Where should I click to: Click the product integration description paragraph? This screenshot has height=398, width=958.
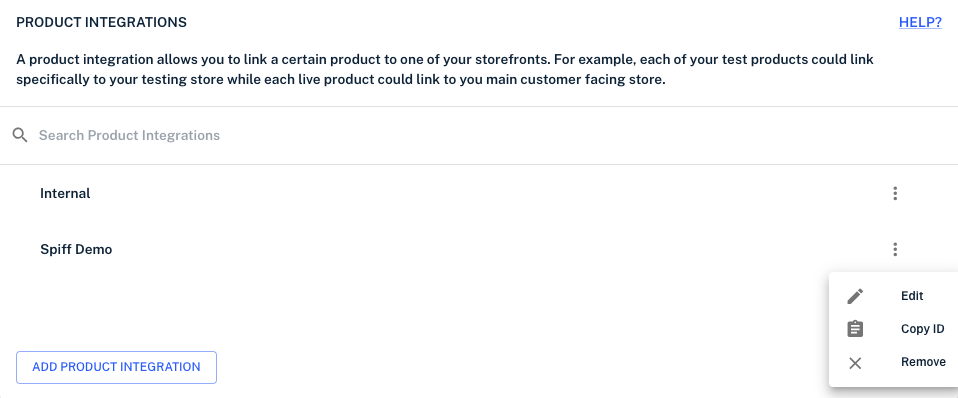tap(445, 70)
